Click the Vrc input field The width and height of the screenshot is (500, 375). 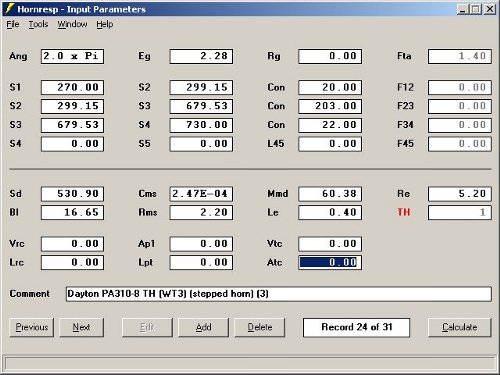[72, 244]
